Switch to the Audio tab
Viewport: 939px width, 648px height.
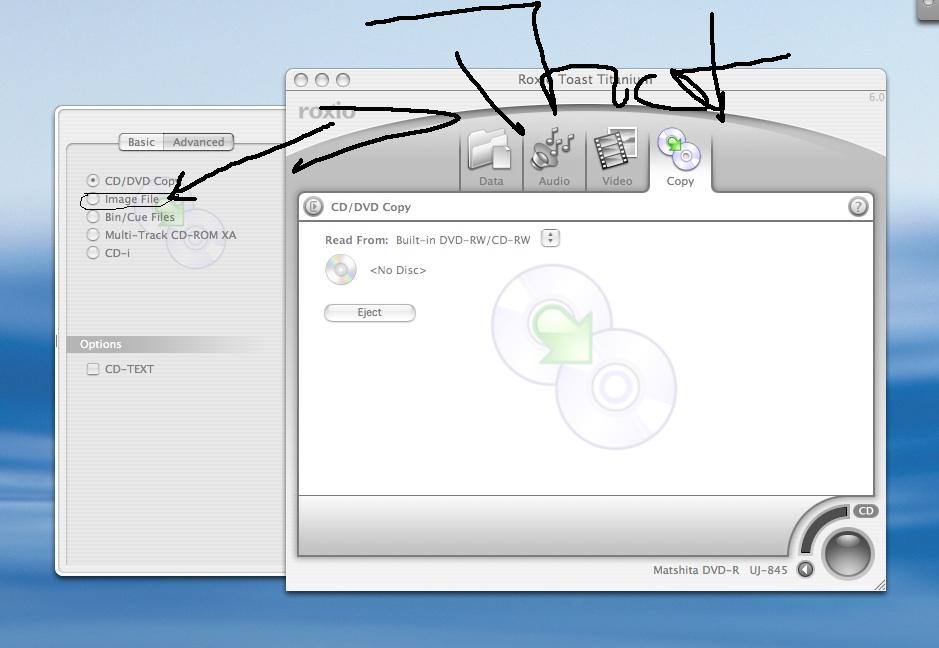[554, 158]
